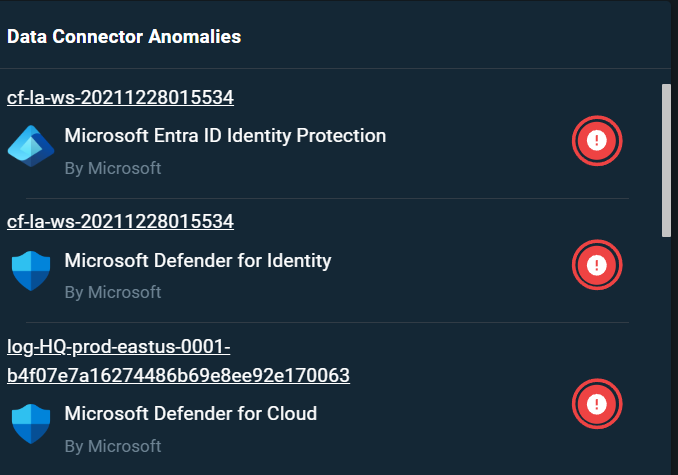Click By Microsoft under Defender for Identity
This screenshot has width=678, height=475.
(x=113, y=293)
